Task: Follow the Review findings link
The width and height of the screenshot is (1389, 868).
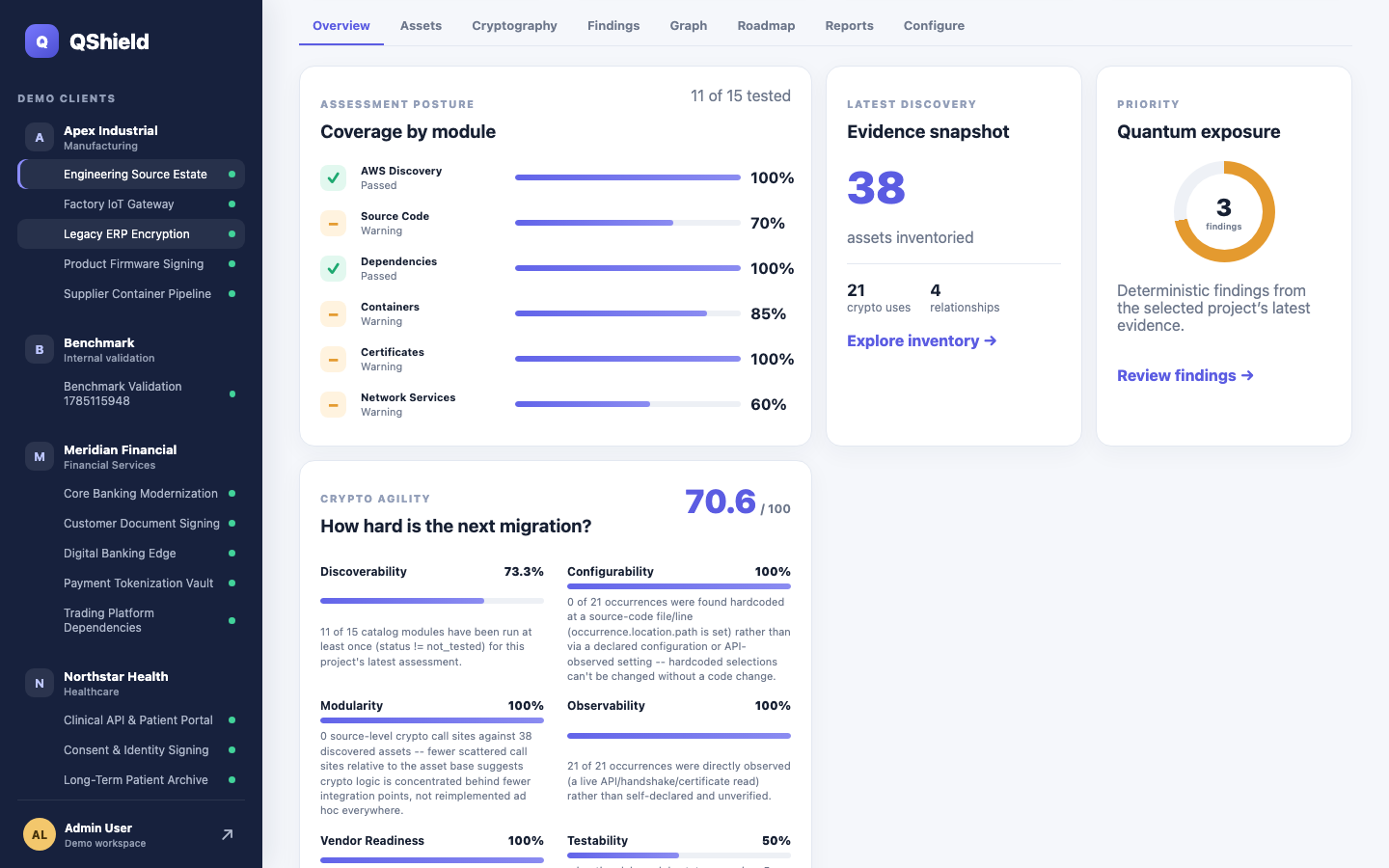Action: 1185,375
